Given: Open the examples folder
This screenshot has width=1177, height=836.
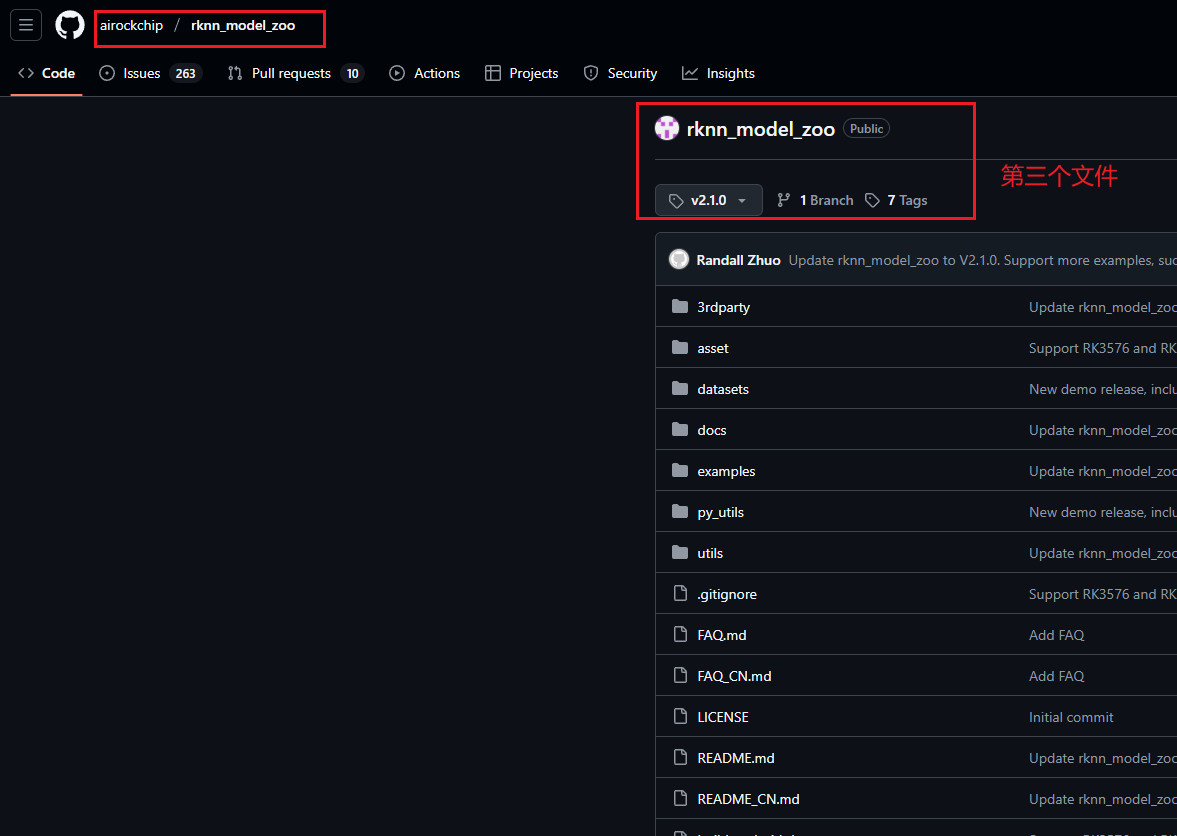Looking at the screenshot, I should 726,471.
